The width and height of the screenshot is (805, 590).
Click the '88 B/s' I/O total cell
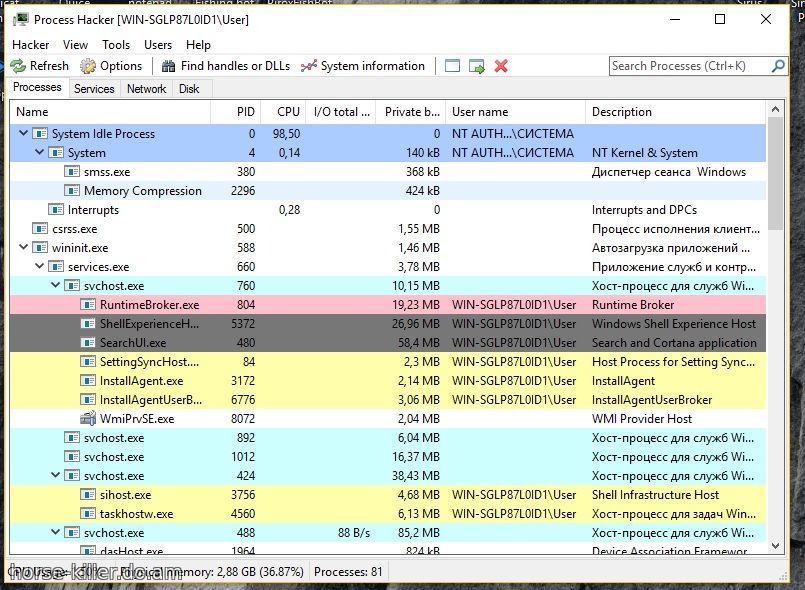point(354,532)
